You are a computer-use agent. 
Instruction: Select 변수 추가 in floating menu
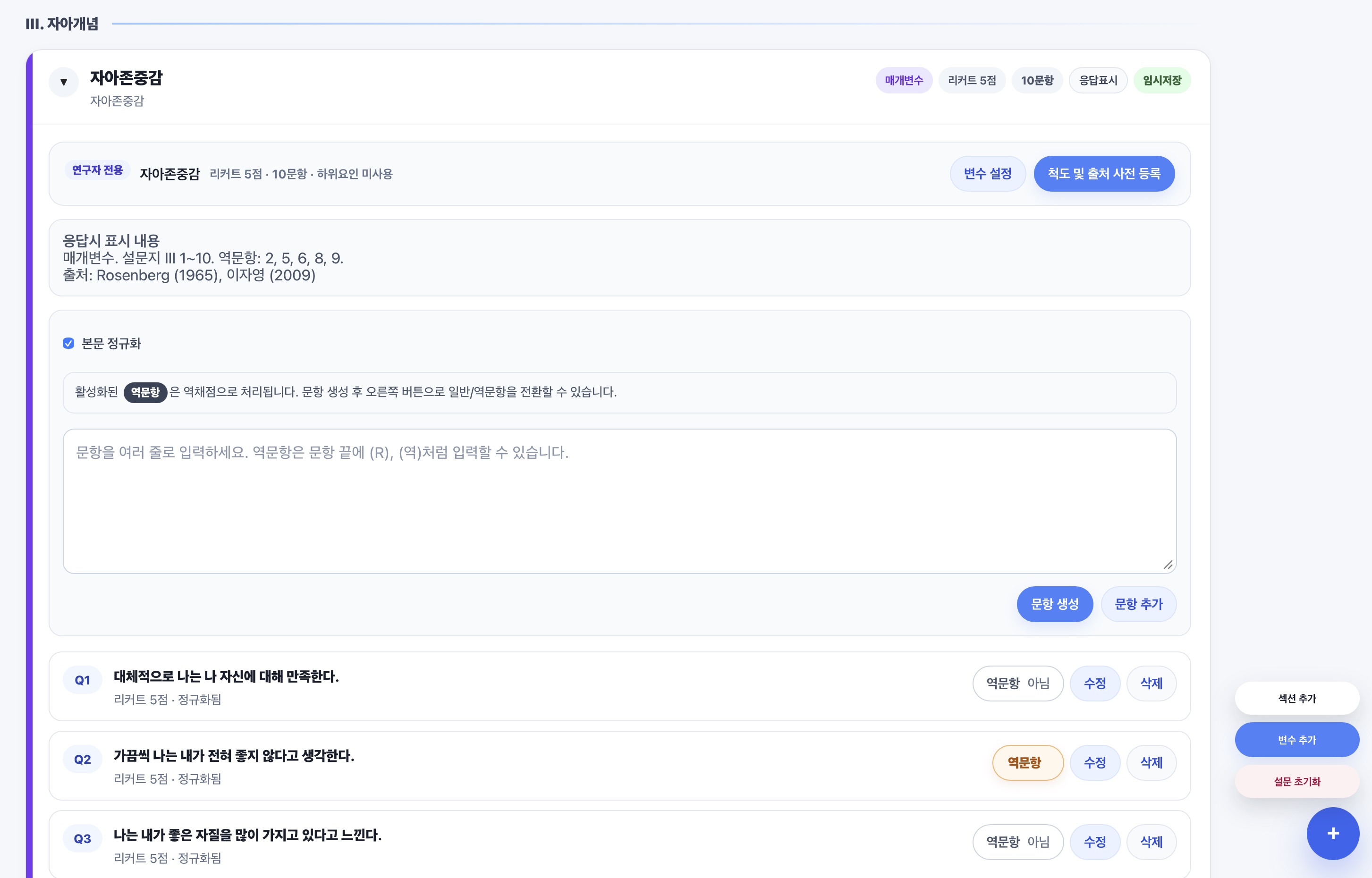1297,740
